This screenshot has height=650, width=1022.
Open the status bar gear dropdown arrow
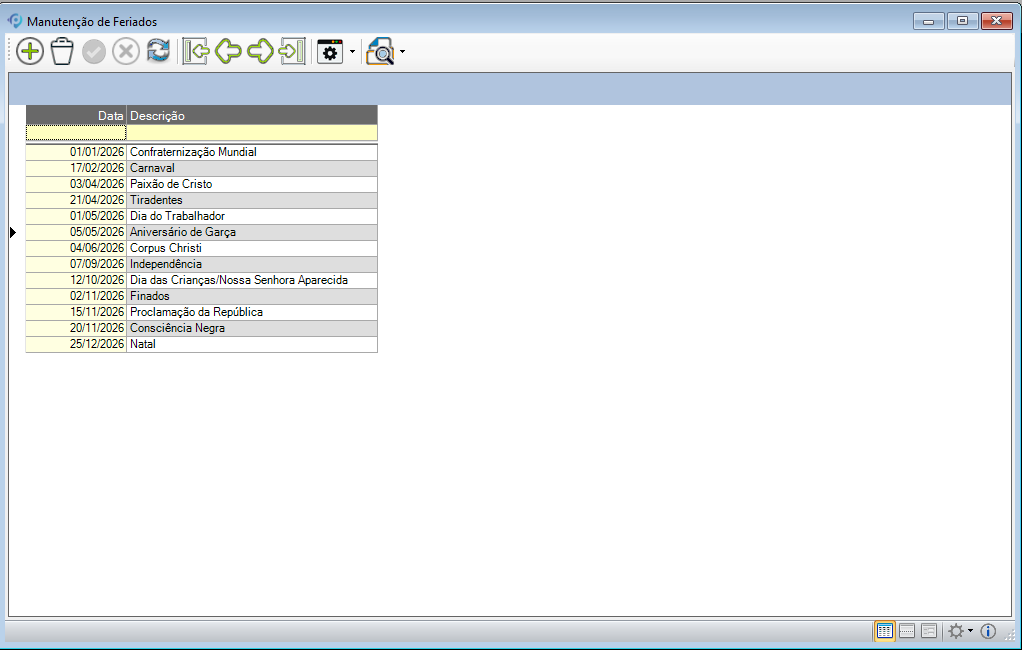click(970, 631)
